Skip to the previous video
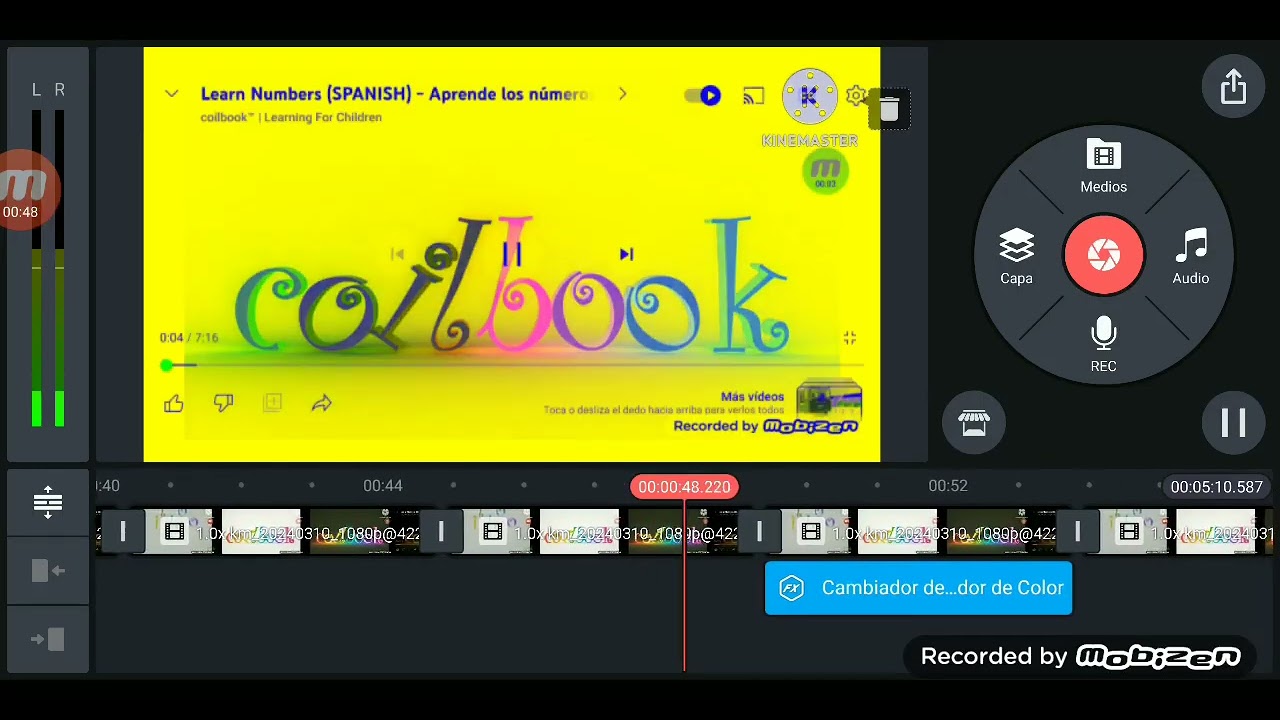1280x720 pixels. tap(397, 254)
